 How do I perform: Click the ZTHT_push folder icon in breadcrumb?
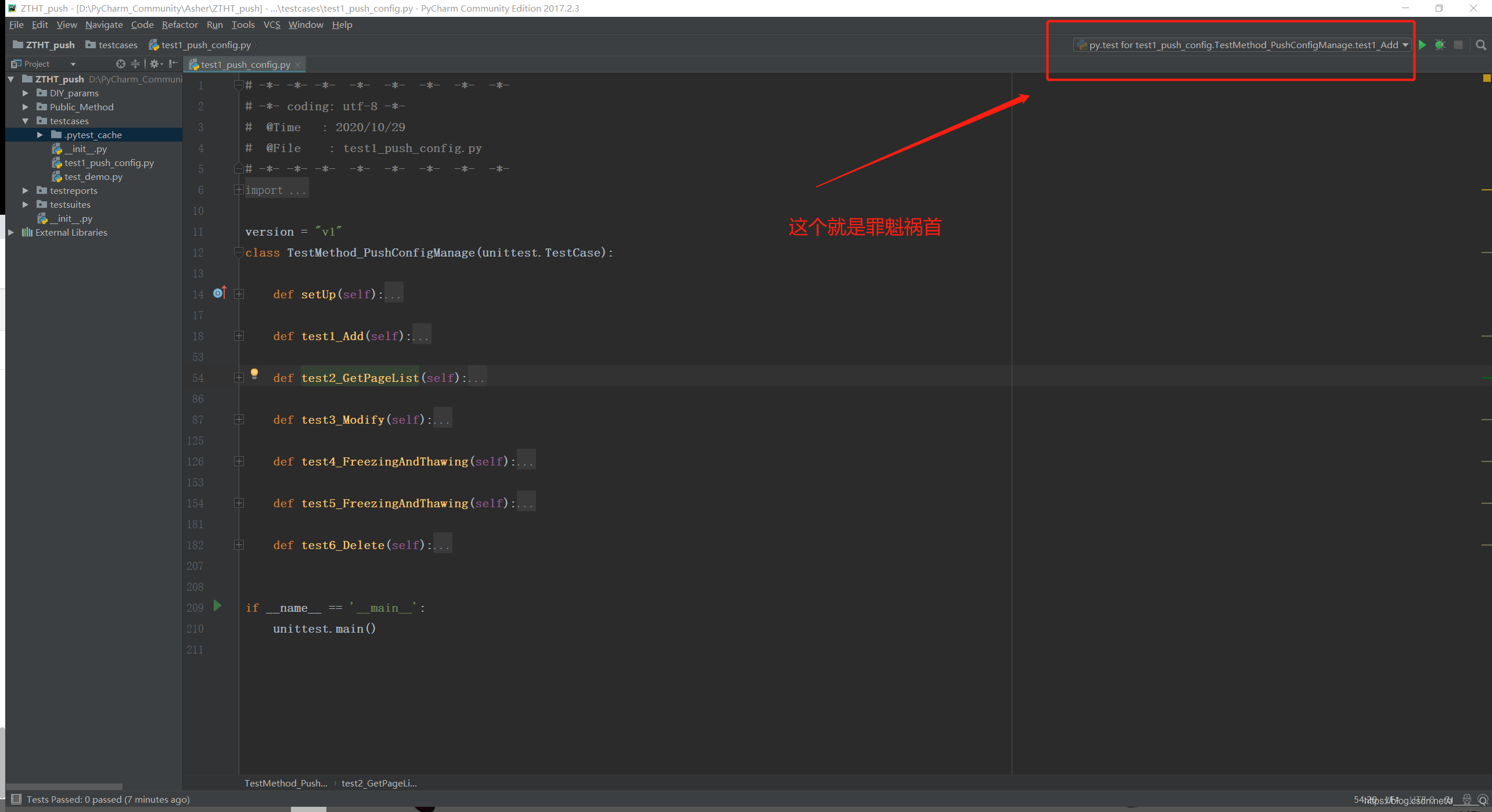(x=18, y=45)
